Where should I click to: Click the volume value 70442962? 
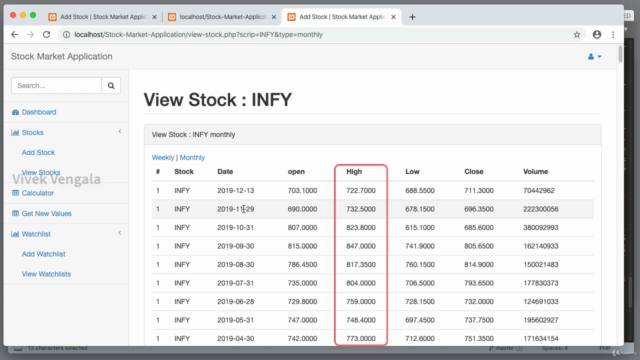(x=539, y=191)
